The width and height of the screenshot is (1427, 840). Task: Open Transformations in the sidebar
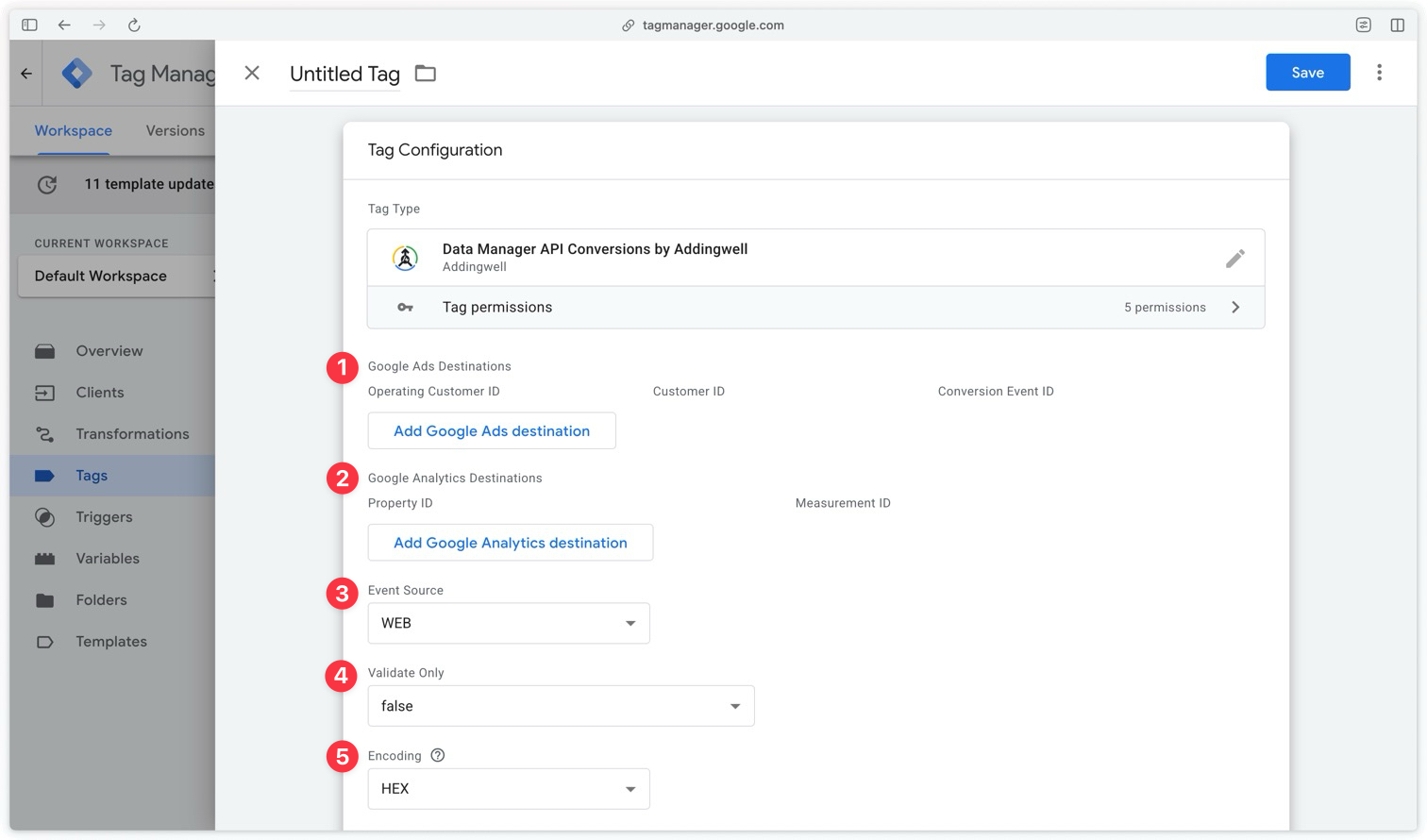click(x=132, y=434)
